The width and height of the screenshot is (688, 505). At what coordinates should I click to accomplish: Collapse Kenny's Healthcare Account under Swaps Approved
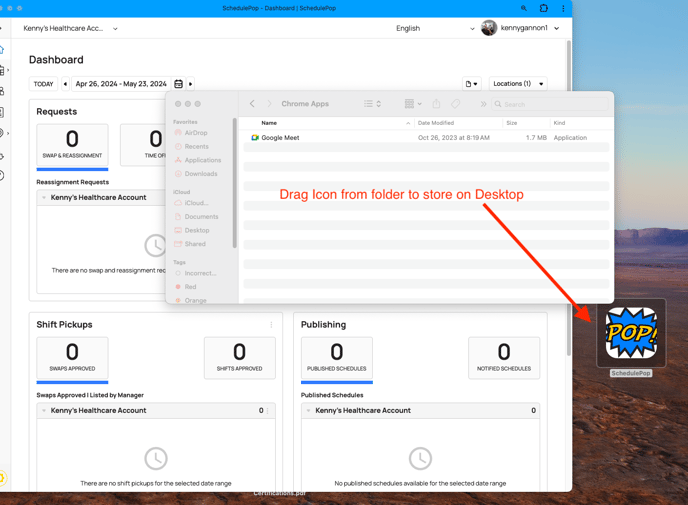pos(44,411)
